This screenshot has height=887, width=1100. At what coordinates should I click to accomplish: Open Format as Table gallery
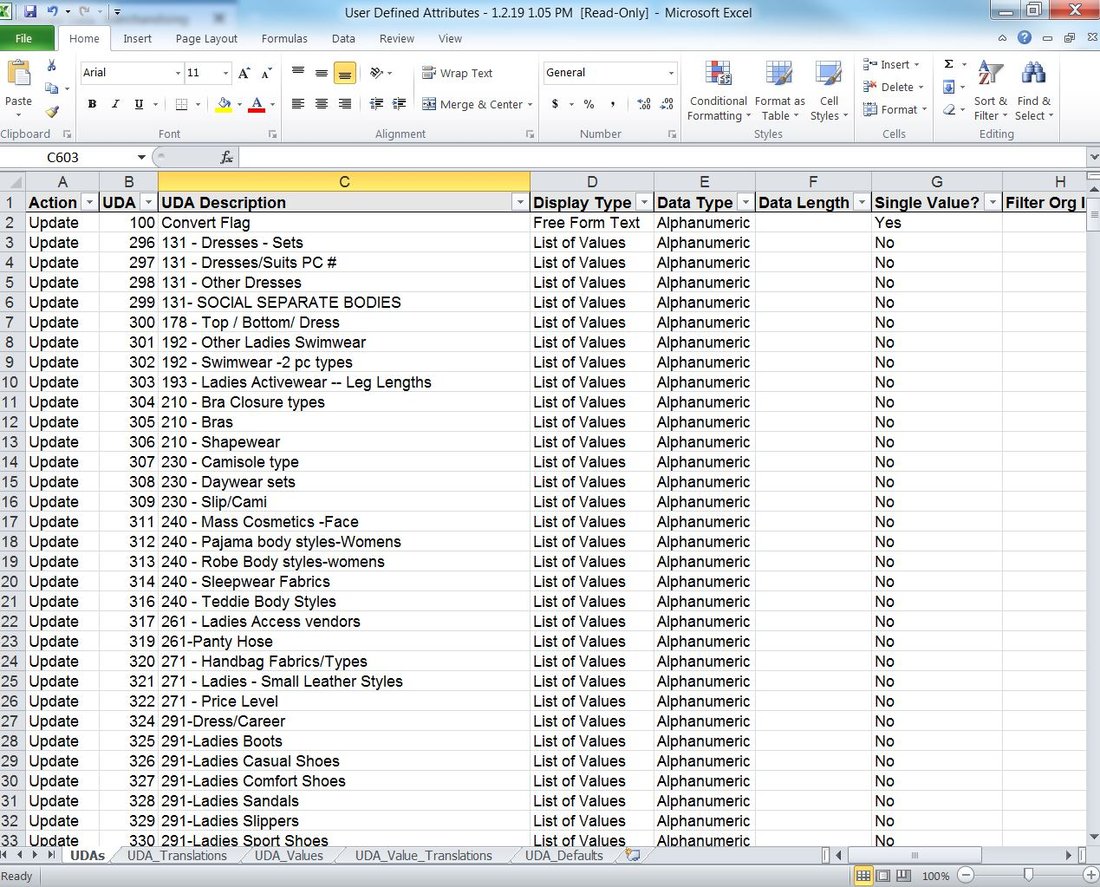click(779, 91)
